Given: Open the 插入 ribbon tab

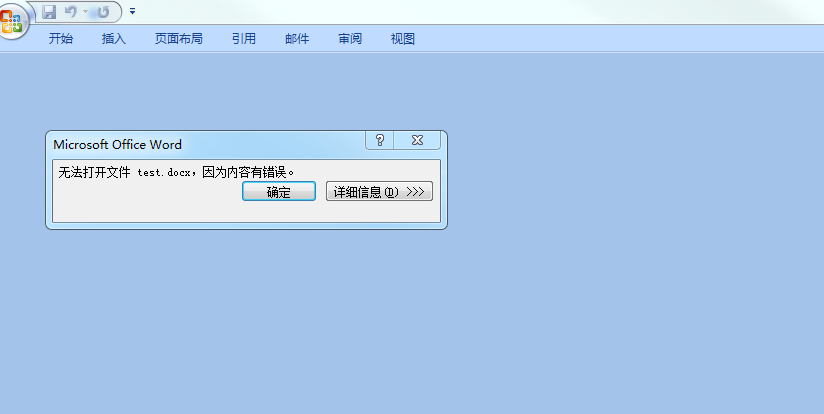Looking at the screenshot, I should tap(114, 38).
